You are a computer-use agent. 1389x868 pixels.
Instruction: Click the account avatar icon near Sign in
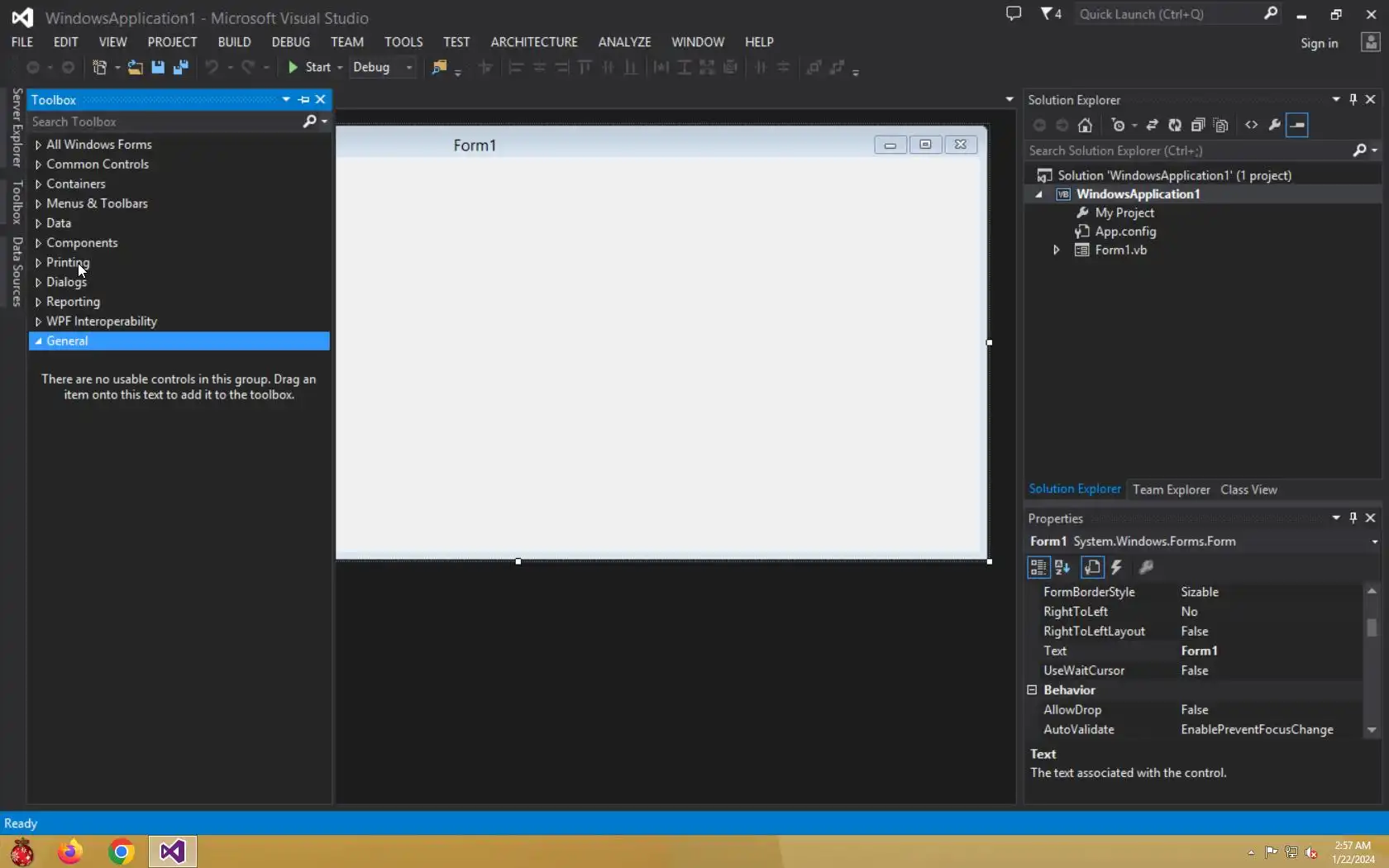point(1371,42)
